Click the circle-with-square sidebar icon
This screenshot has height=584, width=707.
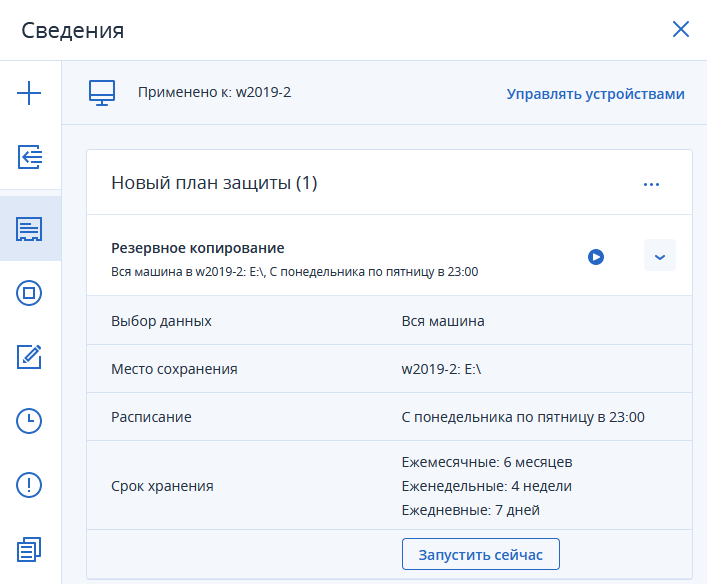[x=29, y=293]
